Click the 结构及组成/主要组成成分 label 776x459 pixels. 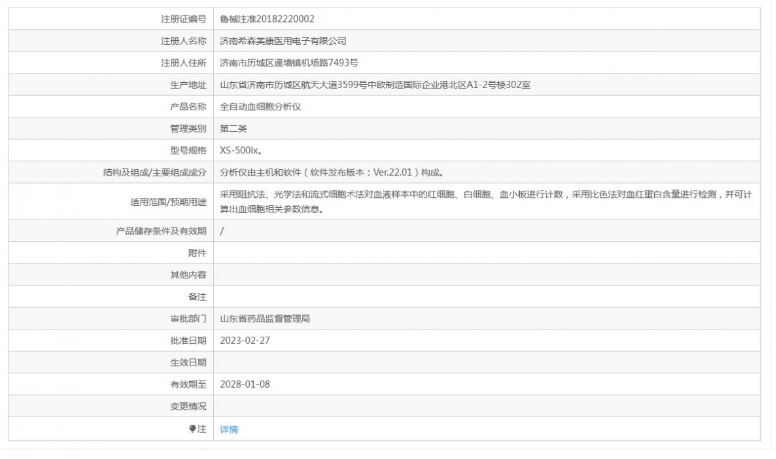(154, 172)
